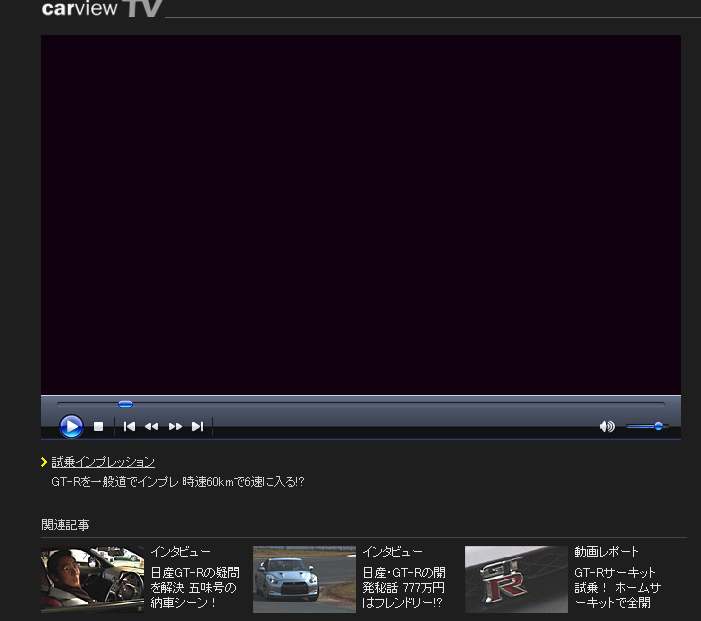Open article 日産・GT-Rの開発秘話 777万円
This screenshot has height=621, width=701.
tap(404, 587)
